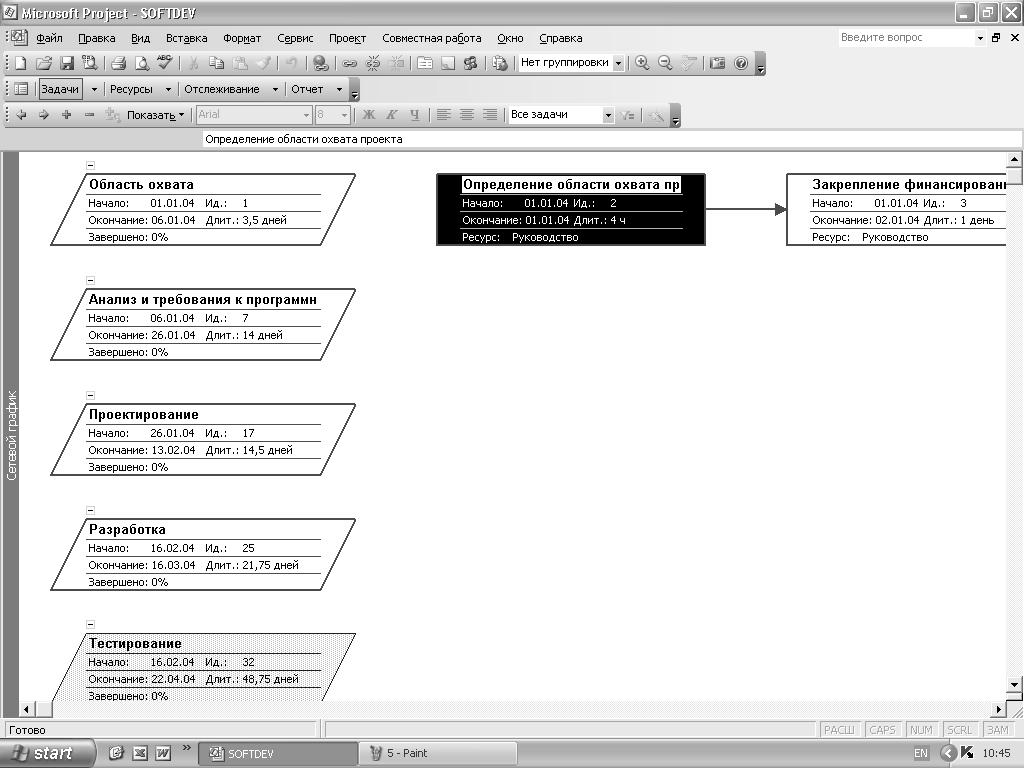Click in the Введите вопрос help box
The height and width of the screenshot is (768, 1024).
pos(906,37)
